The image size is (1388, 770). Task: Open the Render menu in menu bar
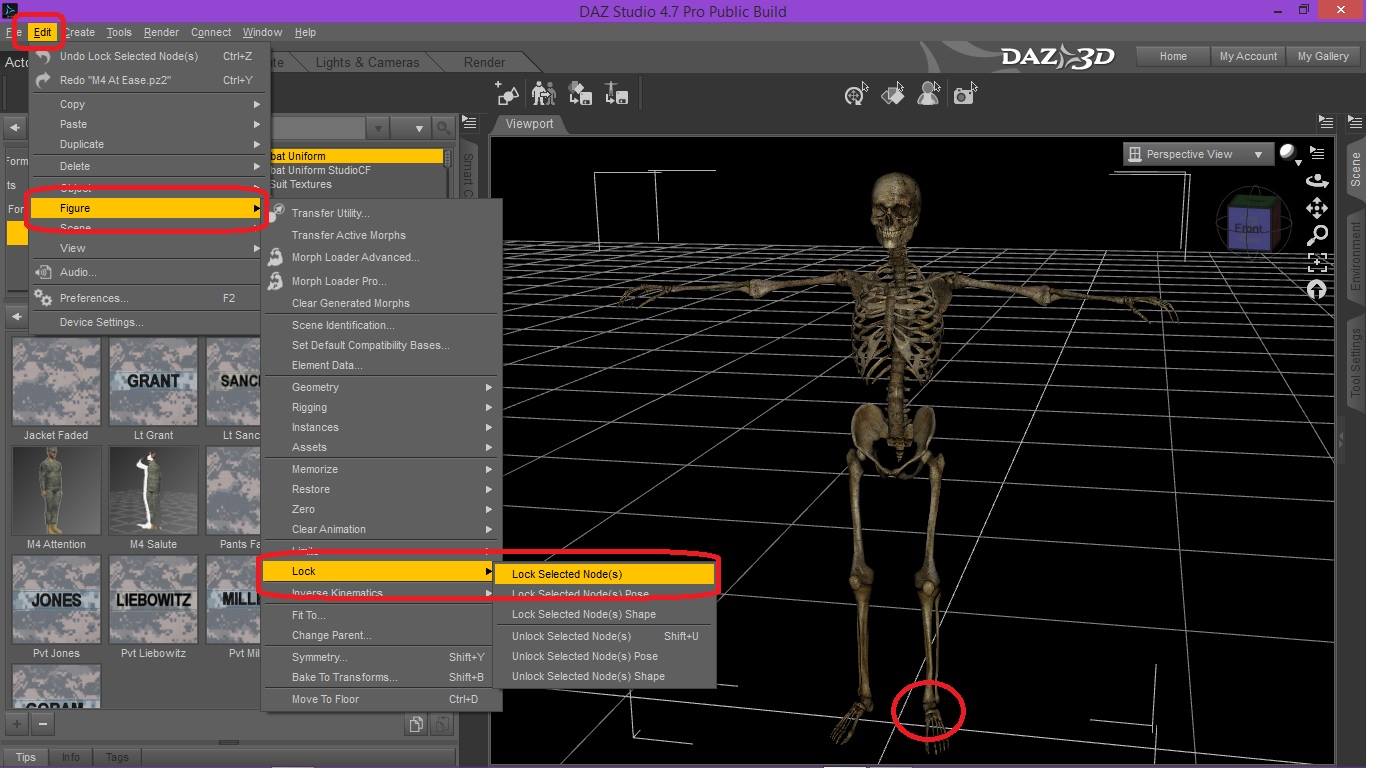coord(161,32)
